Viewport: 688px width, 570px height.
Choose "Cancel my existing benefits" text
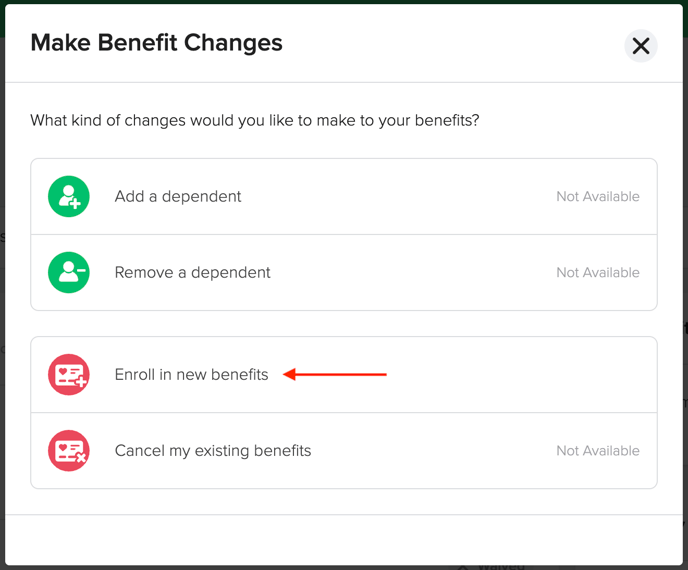(213, 451)
